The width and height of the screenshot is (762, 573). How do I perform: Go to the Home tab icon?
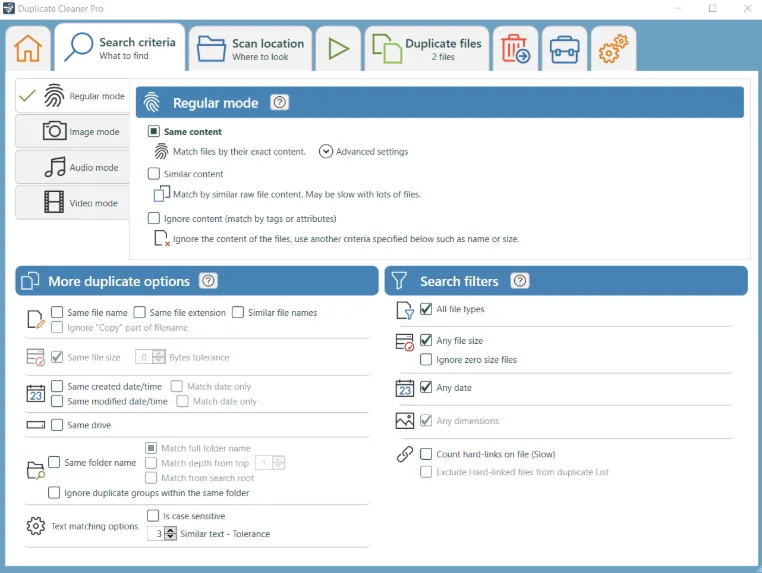(x=28, y=49)
